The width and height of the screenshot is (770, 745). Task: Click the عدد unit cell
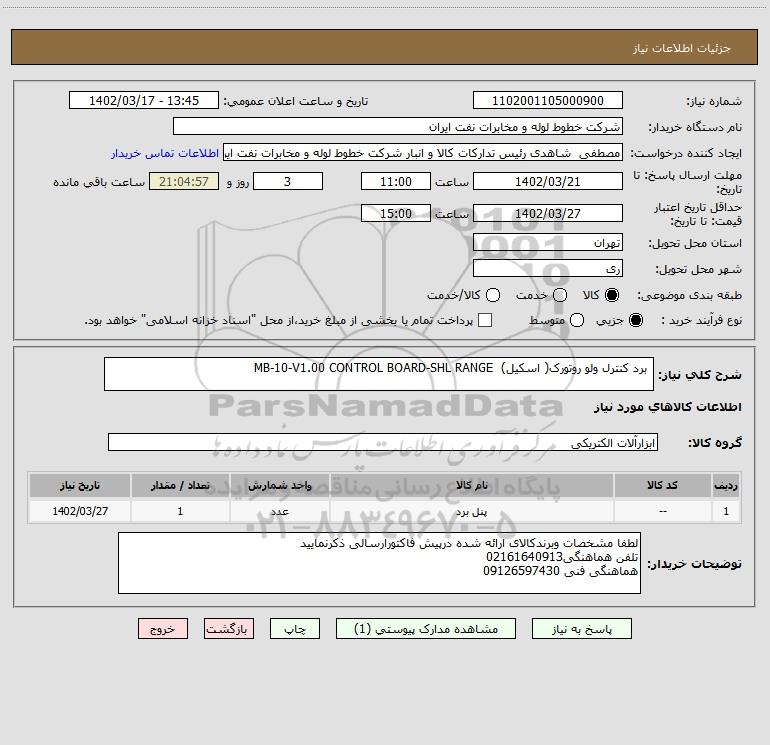click(x=279, y=512)
